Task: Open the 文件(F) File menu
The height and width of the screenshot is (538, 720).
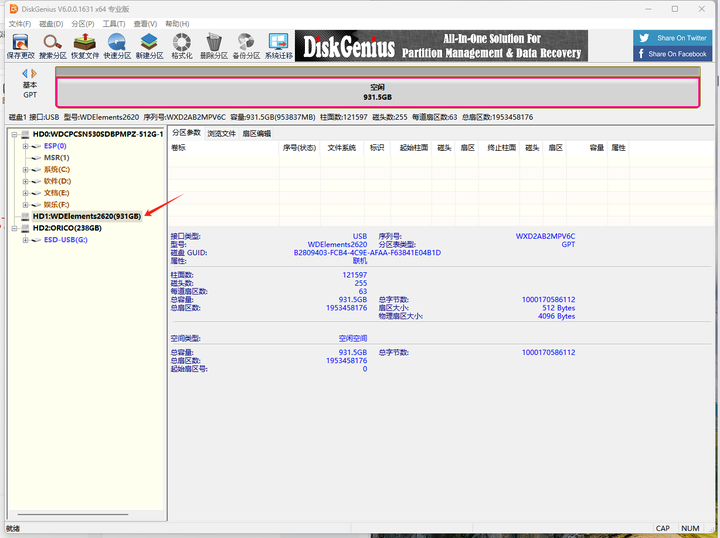Action: 20,24
